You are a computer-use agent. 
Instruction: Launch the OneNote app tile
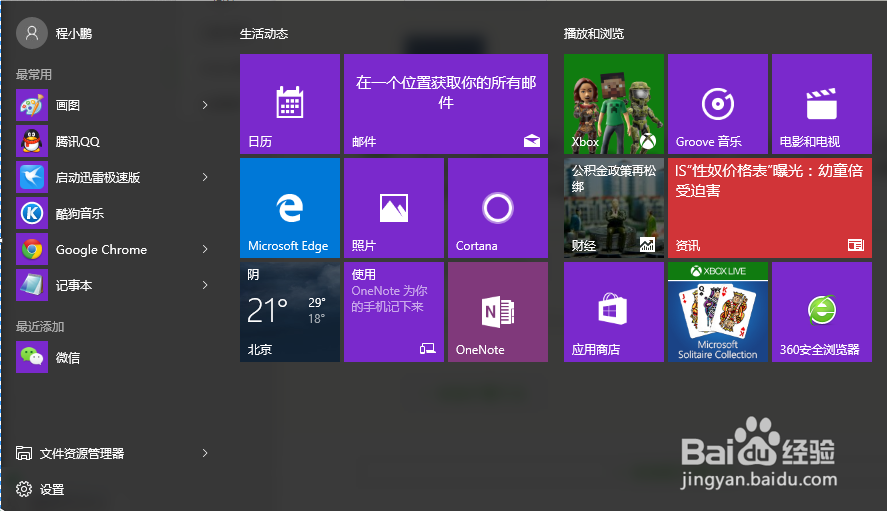pos(498,312)
